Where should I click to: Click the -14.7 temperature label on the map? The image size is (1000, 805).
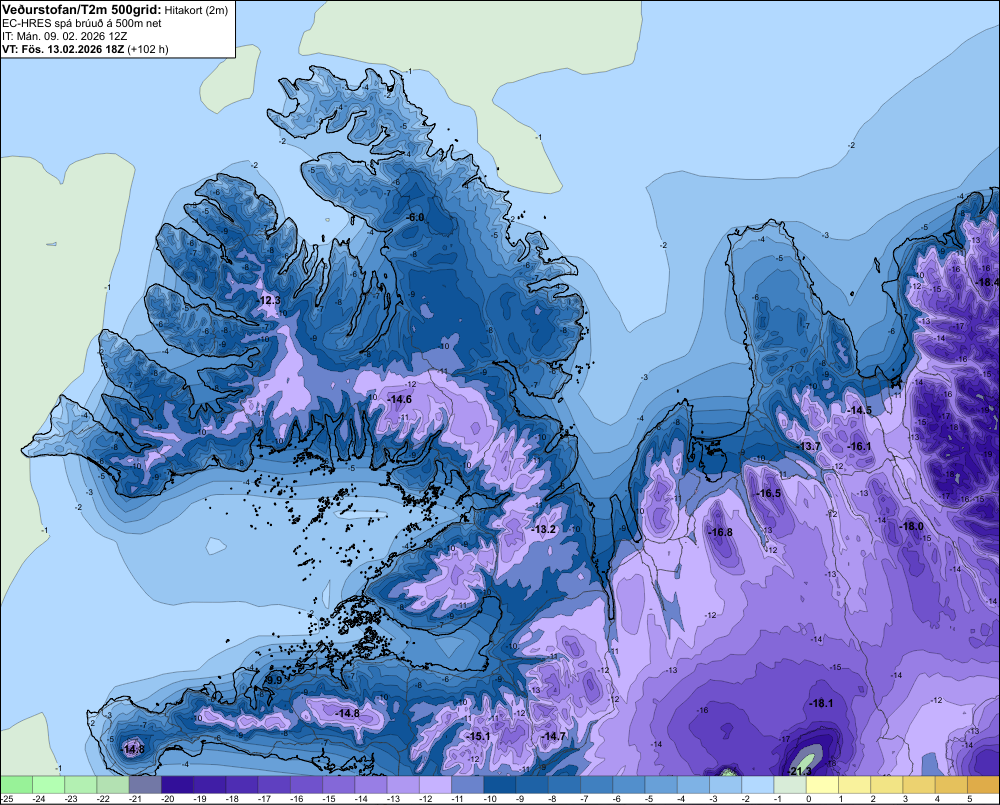[x=553, y=736]
